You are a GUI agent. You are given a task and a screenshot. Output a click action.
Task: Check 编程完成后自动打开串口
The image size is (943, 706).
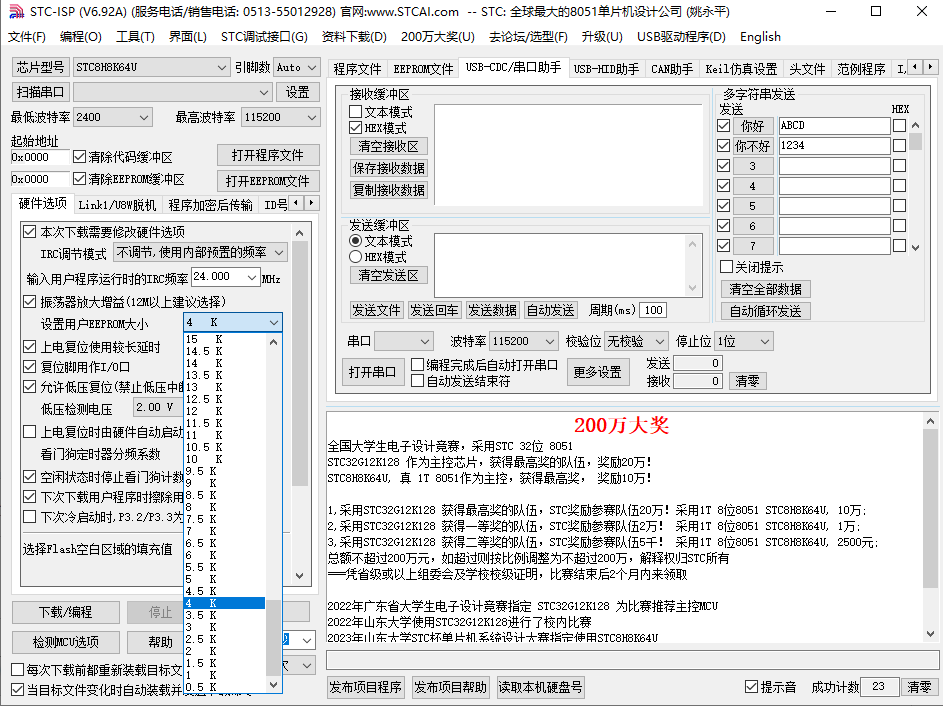point(417,364)
